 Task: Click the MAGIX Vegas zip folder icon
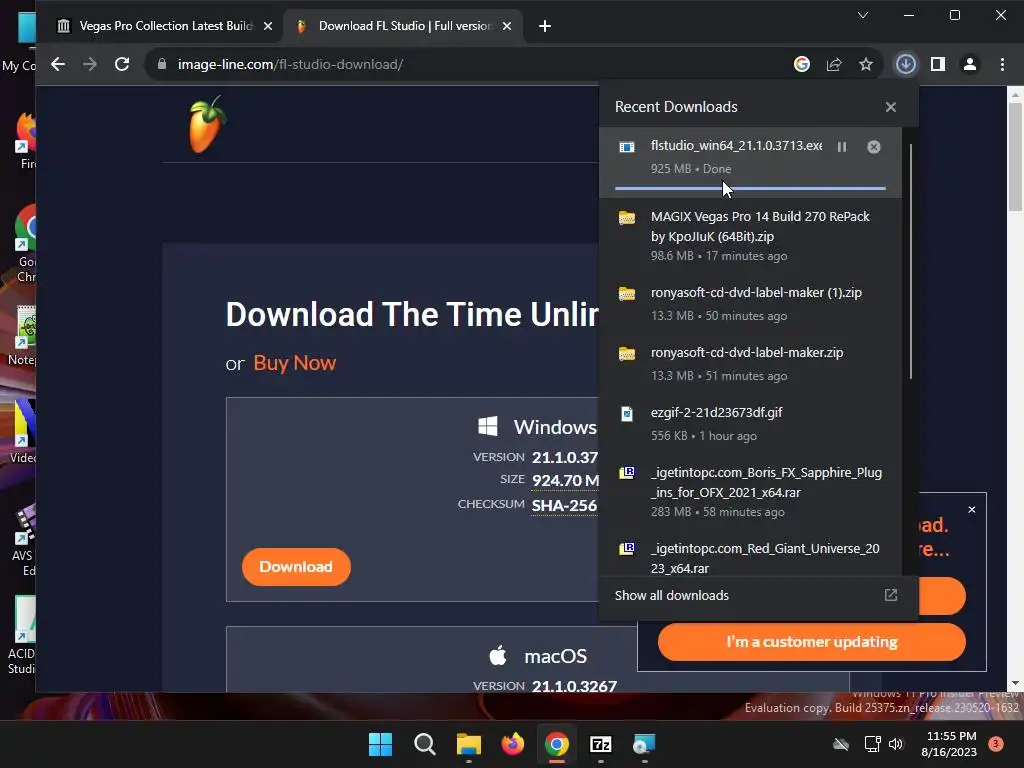tap(627, 217)
